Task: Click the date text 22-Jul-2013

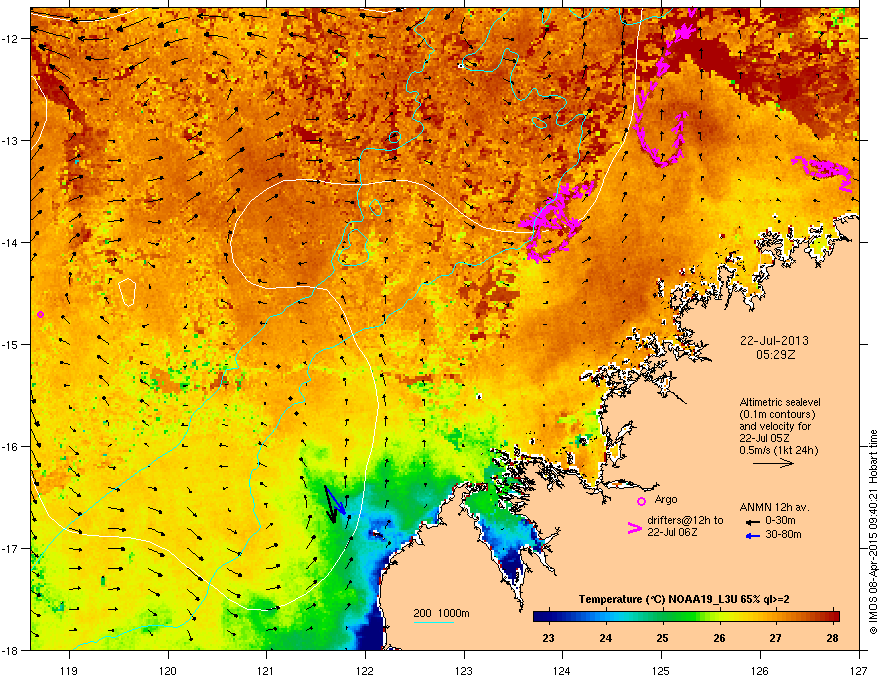Action: (774, 341)
